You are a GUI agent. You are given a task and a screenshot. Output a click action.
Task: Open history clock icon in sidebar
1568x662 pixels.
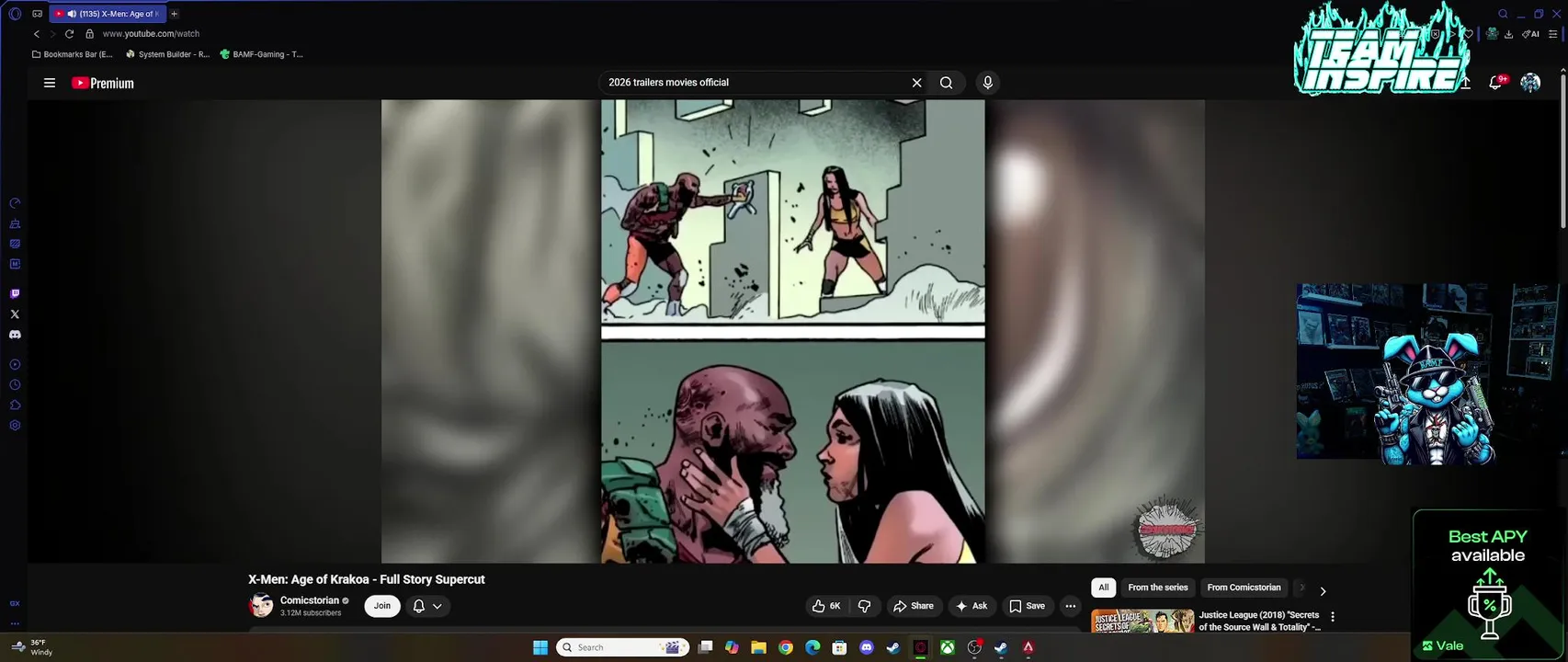pyautogui.click(x=15, y=385)
